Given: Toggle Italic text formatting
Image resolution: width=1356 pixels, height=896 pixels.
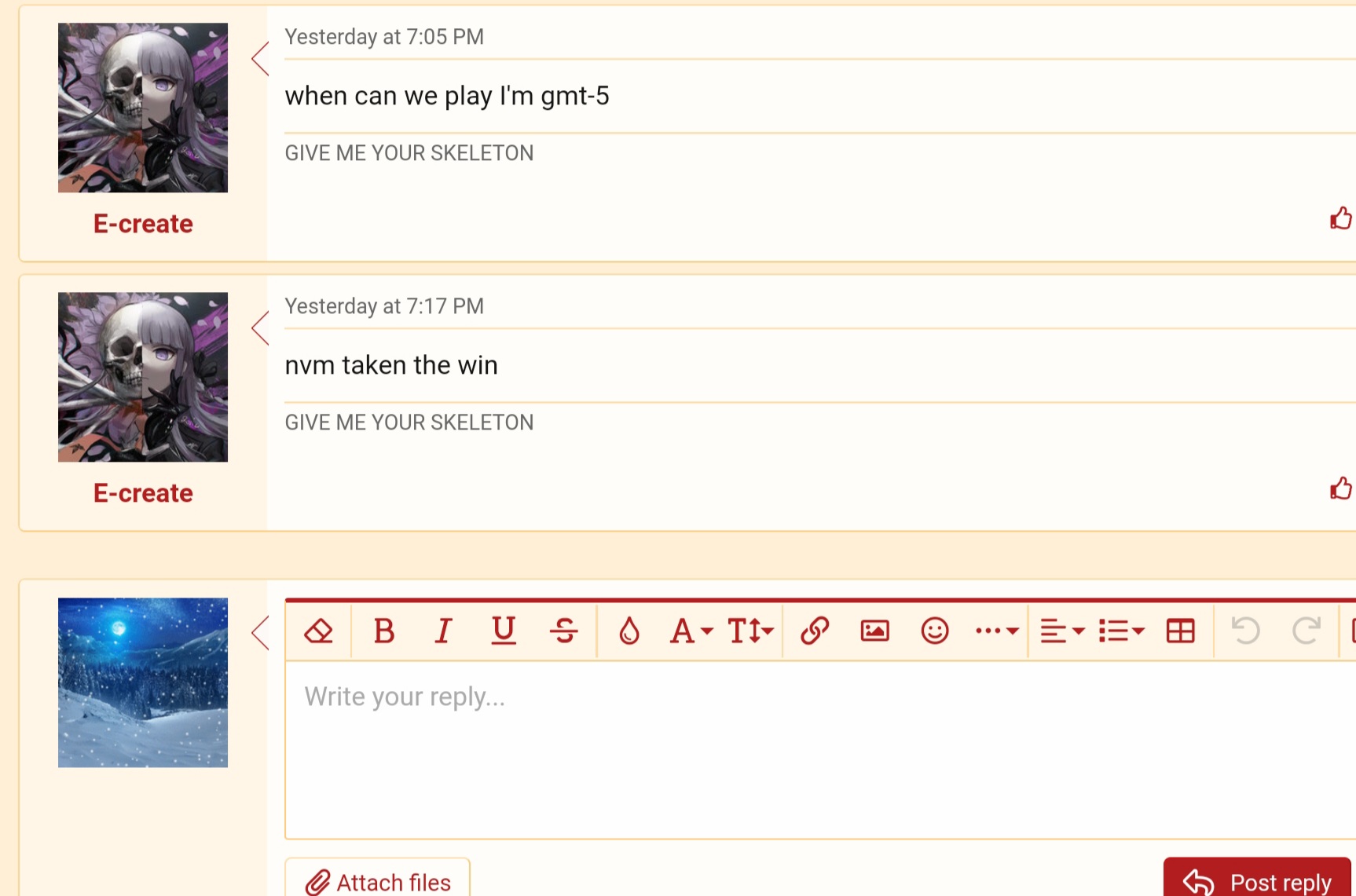Looking at the screenshot, I should coord(444,631).
